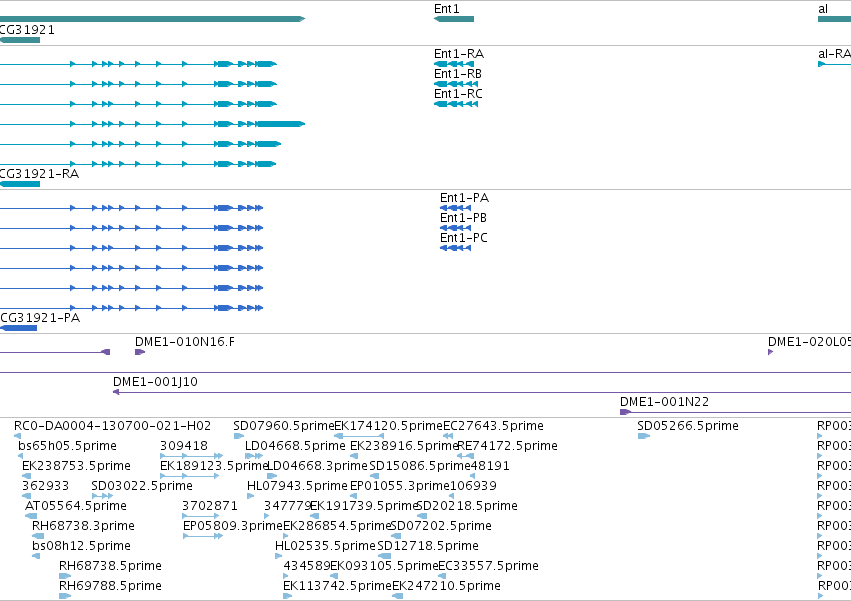Select the EK174120.5prime EST feature
Image resolution: width=851 pixels, height=601 pixels.
click(x=359, y=436)
